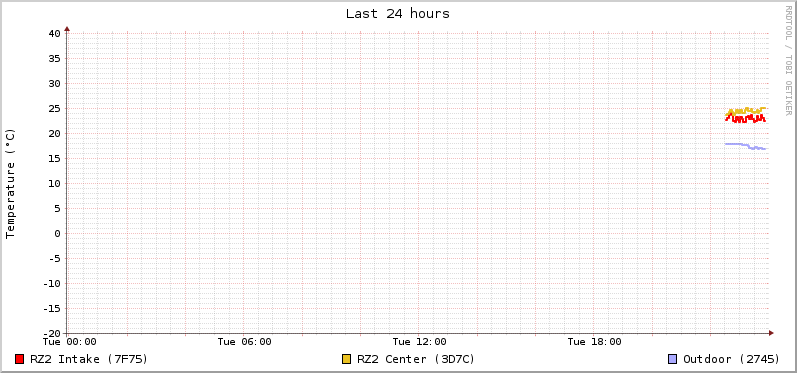Screen dimensions: 797x373
Task: Select the RZ2 Intake (7F75) legend label
Action: [89, 359]
